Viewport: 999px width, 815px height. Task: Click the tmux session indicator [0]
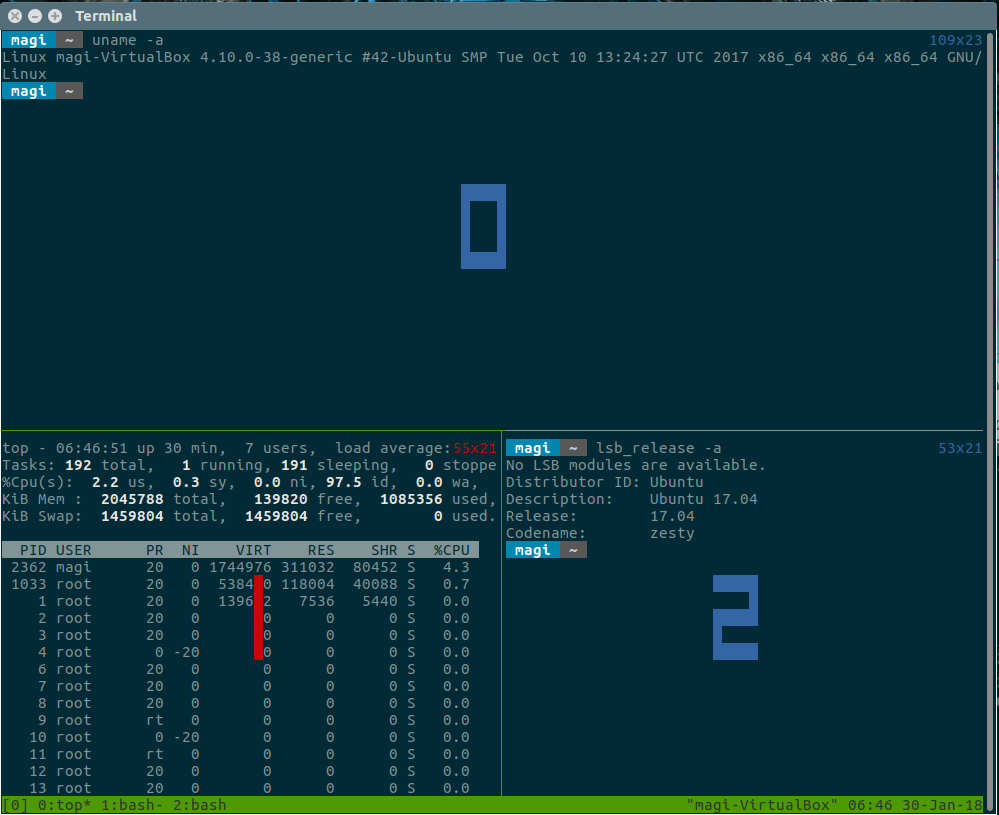click(15, 805)
